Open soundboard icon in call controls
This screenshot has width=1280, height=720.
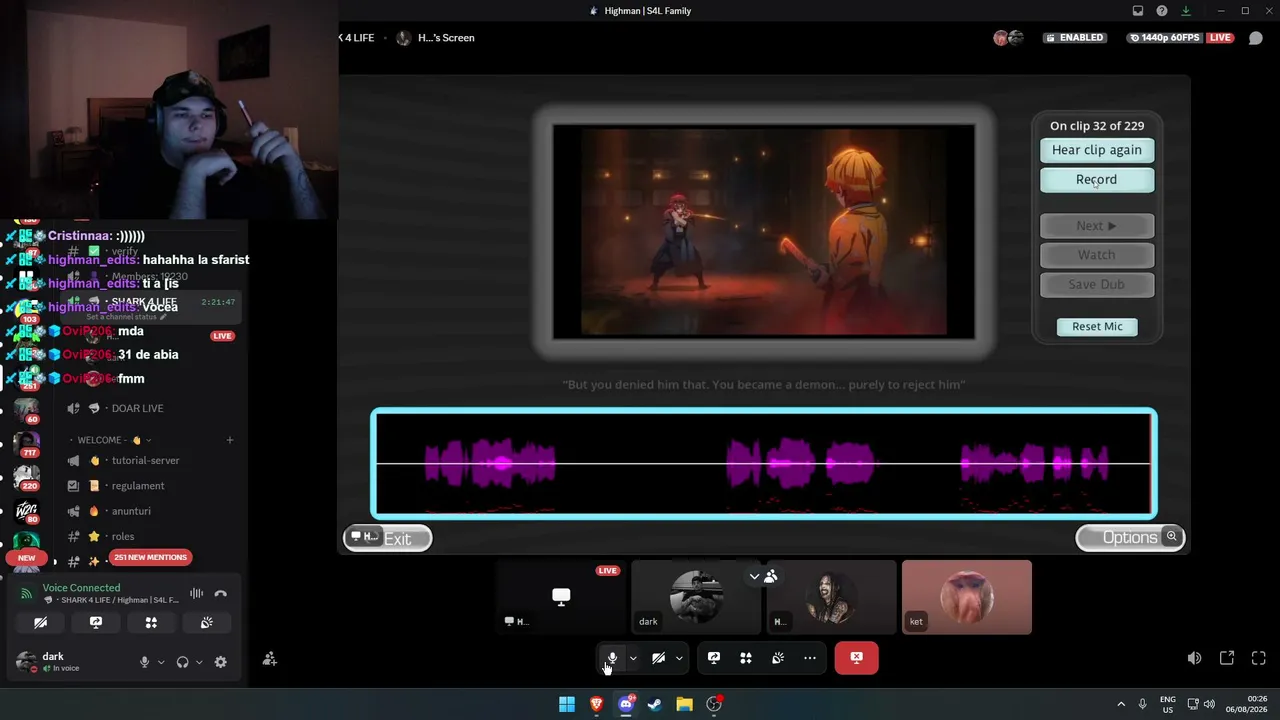coord(778,658)
